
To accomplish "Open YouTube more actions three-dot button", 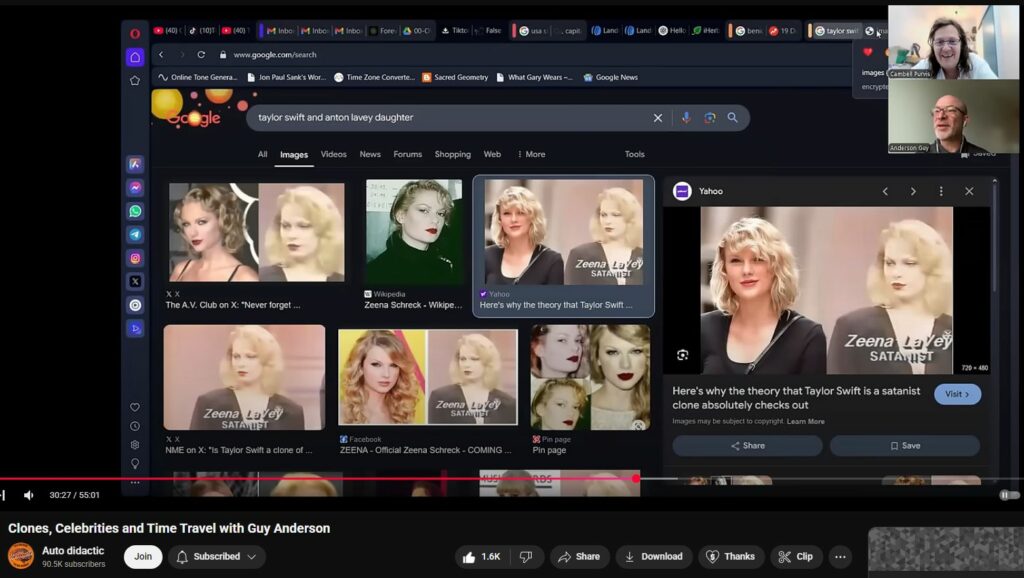I will pos(840,556).
